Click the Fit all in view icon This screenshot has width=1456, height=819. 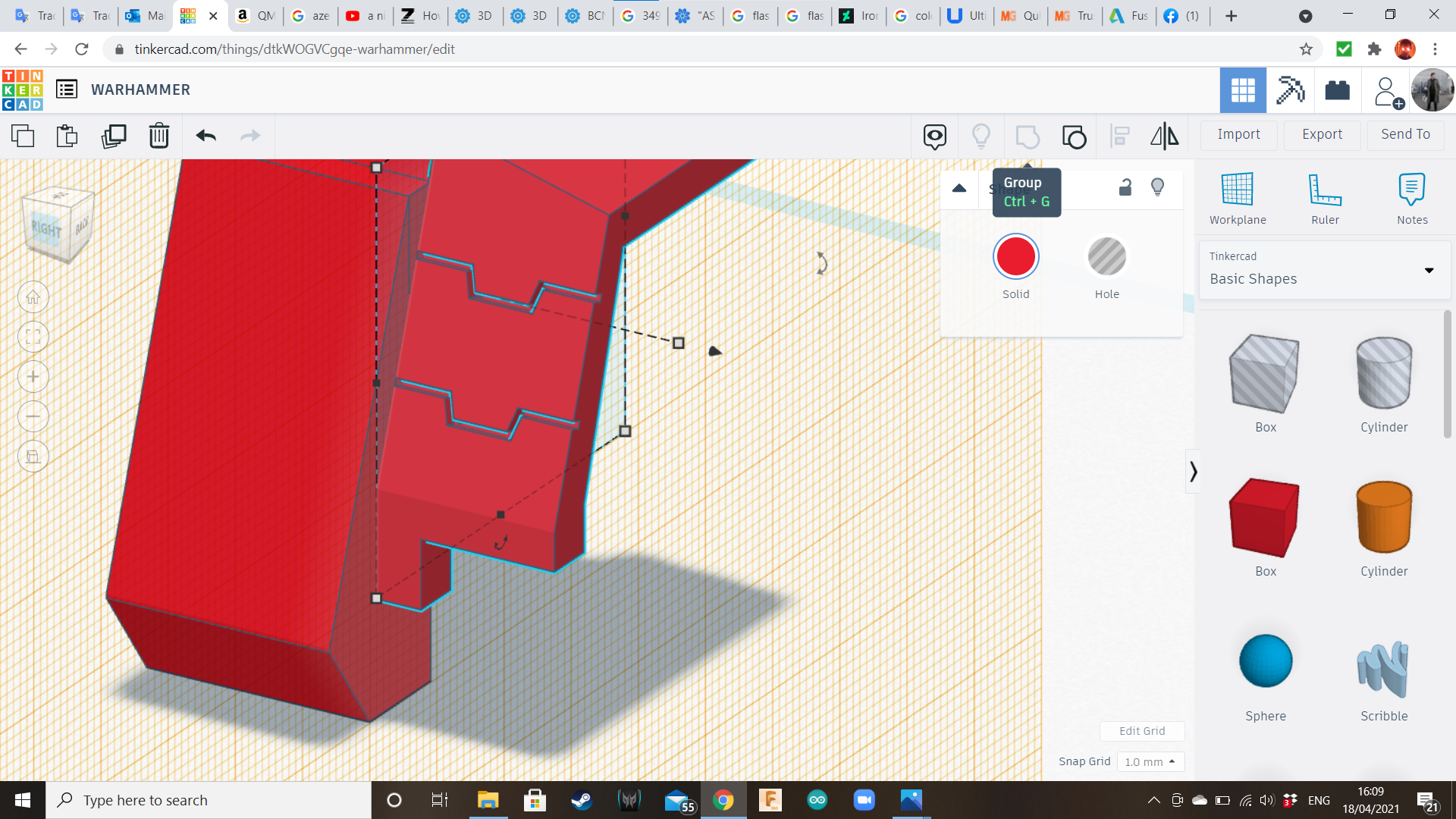[33, 337]
